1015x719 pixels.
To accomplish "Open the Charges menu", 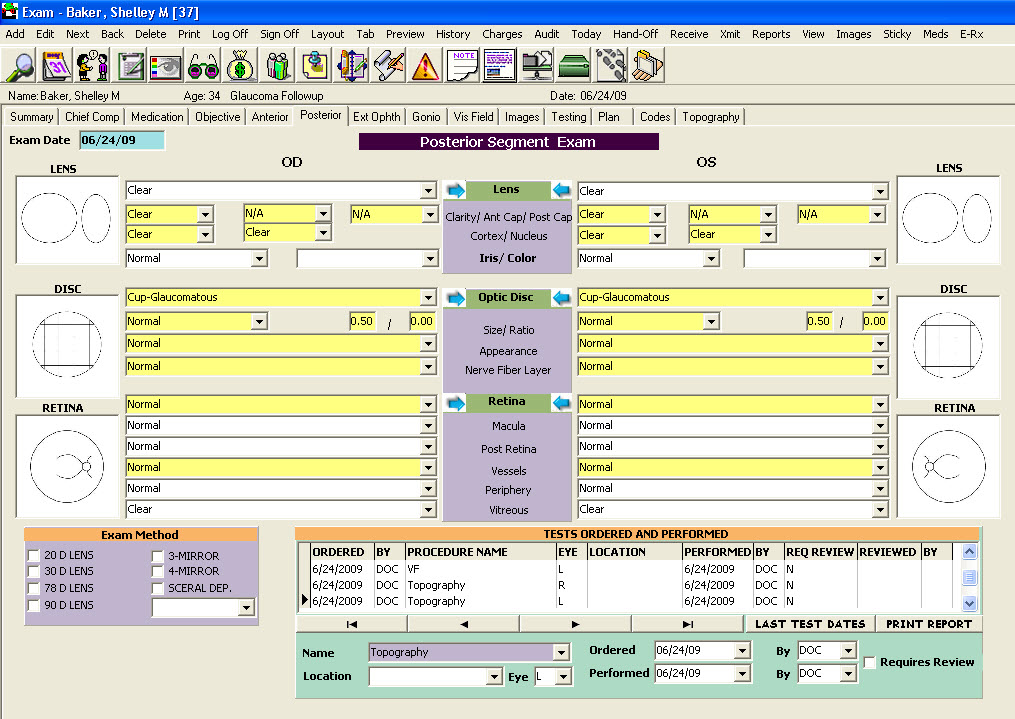I will (x=502, y=34).
